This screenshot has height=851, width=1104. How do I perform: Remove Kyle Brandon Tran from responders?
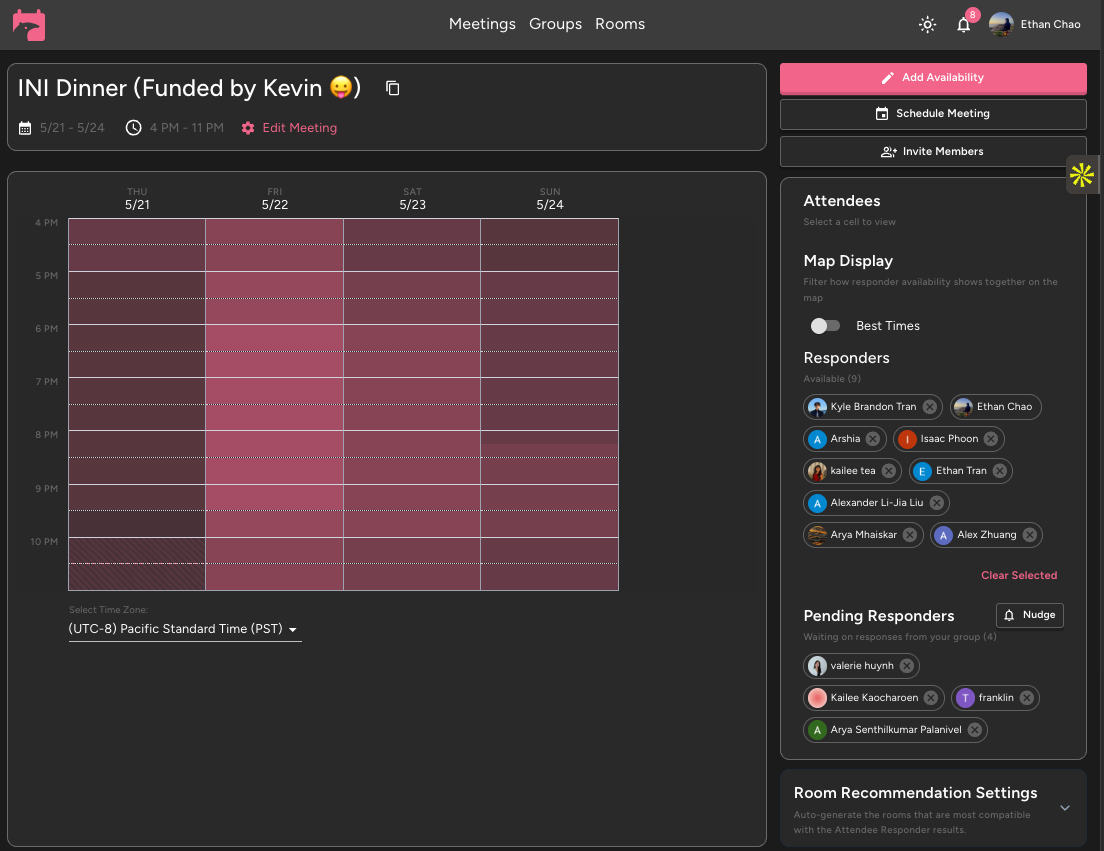pos(929,407)
